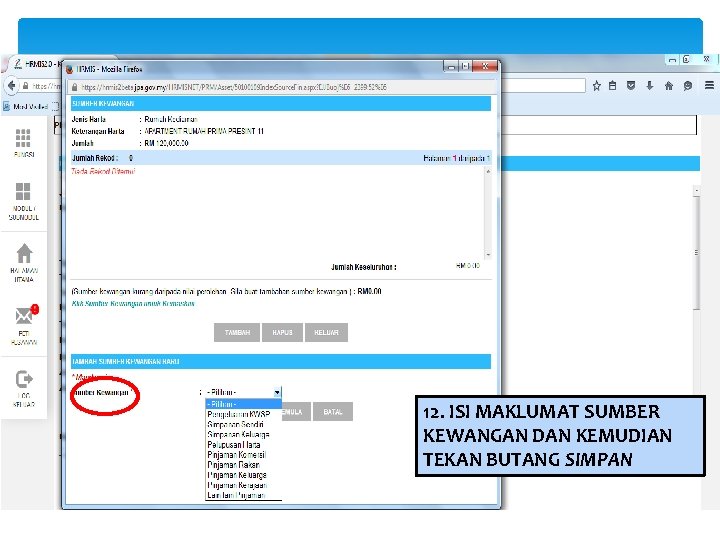Click the Pocket shield icon in toolbar
Screen dimensions: 720x540
coord(631,85)
